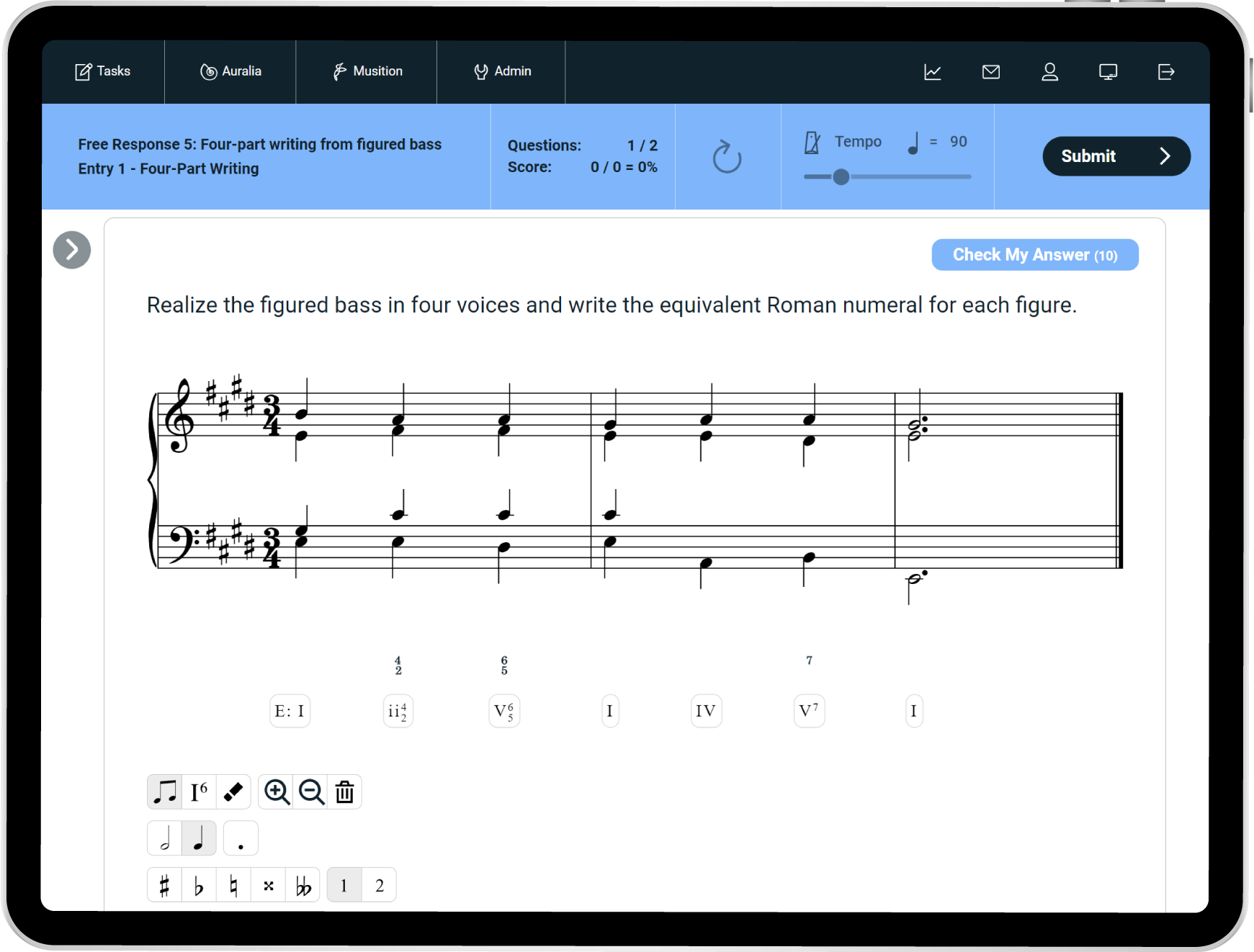Screen dimensions: 1254x952
Task: Click the metronome icon beside Tempo
Action: click(x=812, y=143)
